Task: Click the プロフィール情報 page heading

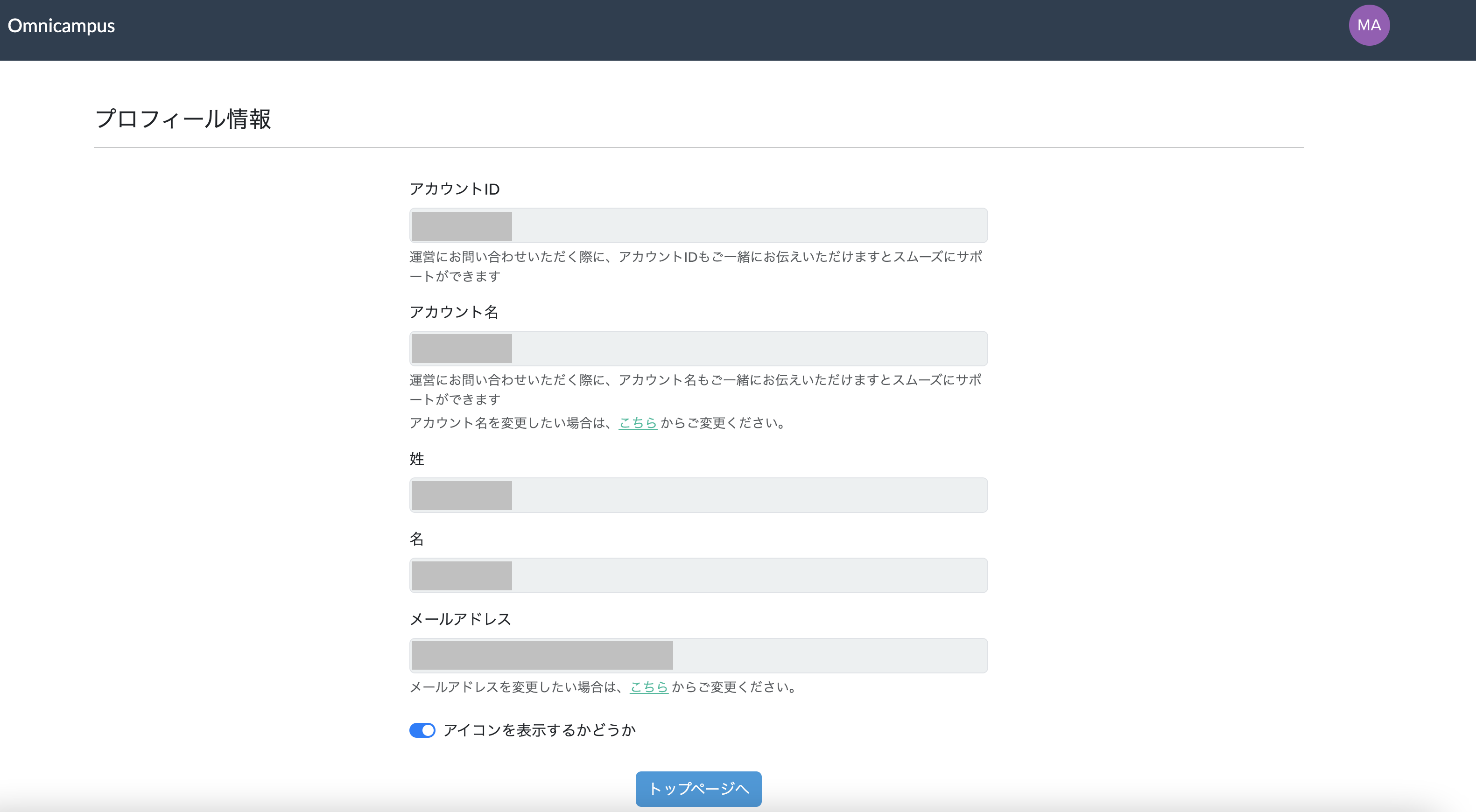Action: point(183,119)
